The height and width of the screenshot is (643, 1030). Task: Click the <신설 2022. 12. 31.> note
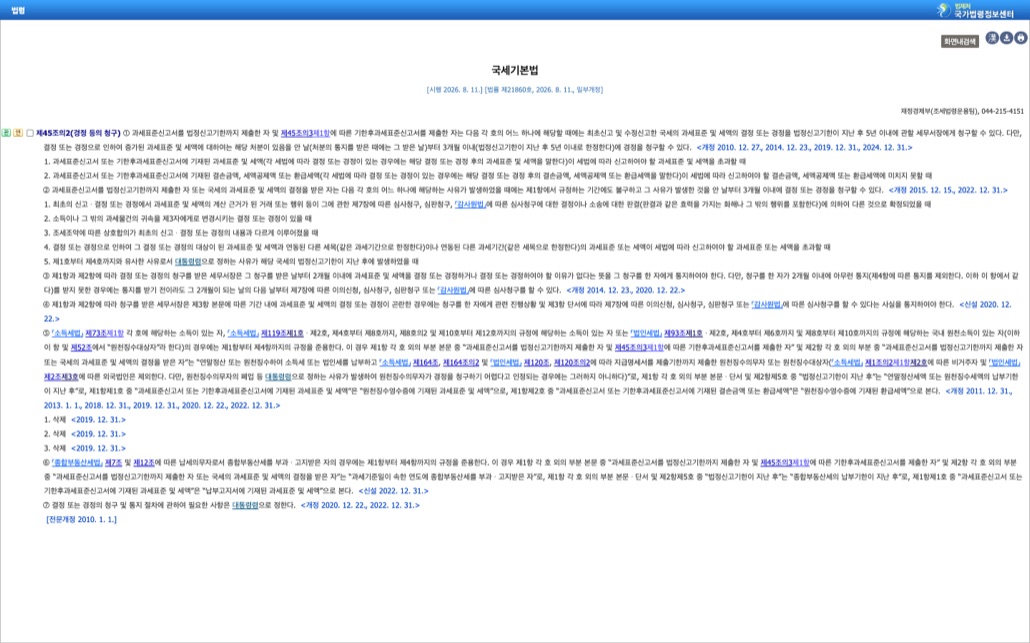click(x=393, y=491)
